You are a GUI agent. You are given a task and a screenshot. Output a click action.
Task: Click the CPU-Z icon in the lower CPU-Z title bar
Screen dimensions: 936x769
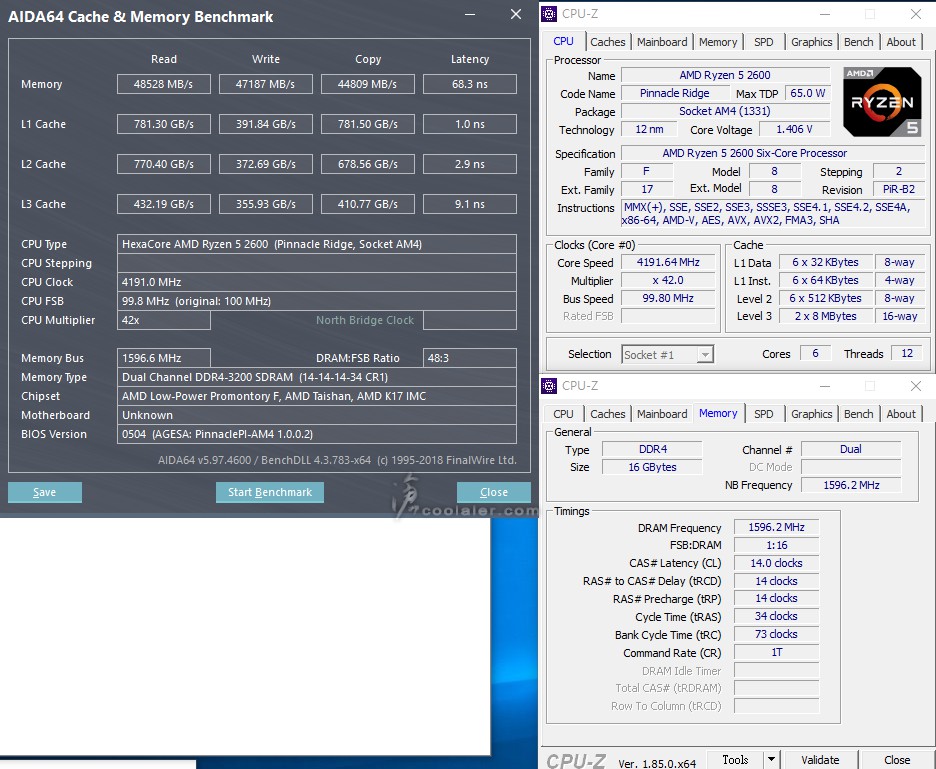coord(549,386)
